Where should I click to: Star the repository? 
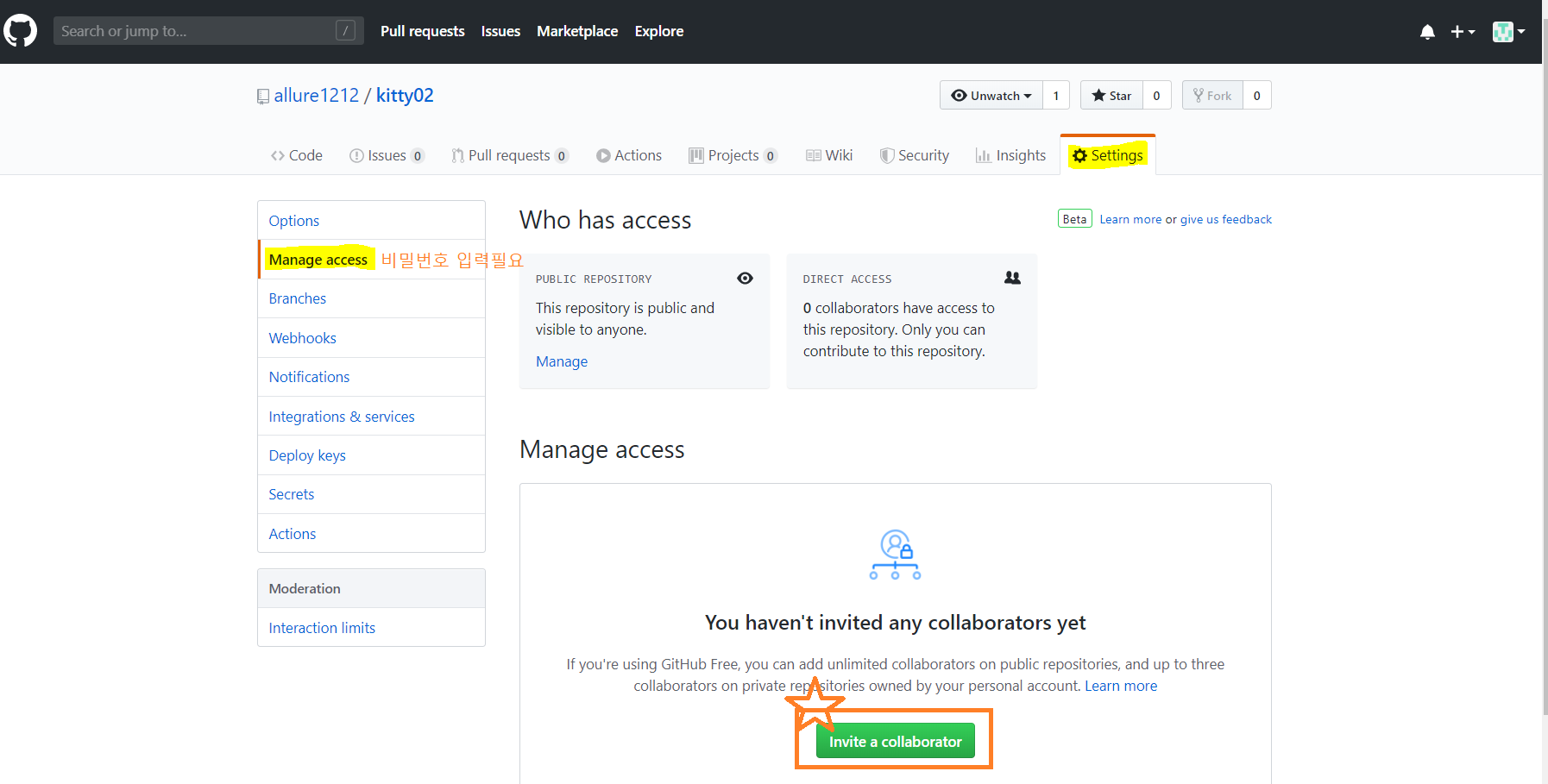point(1111,96)
